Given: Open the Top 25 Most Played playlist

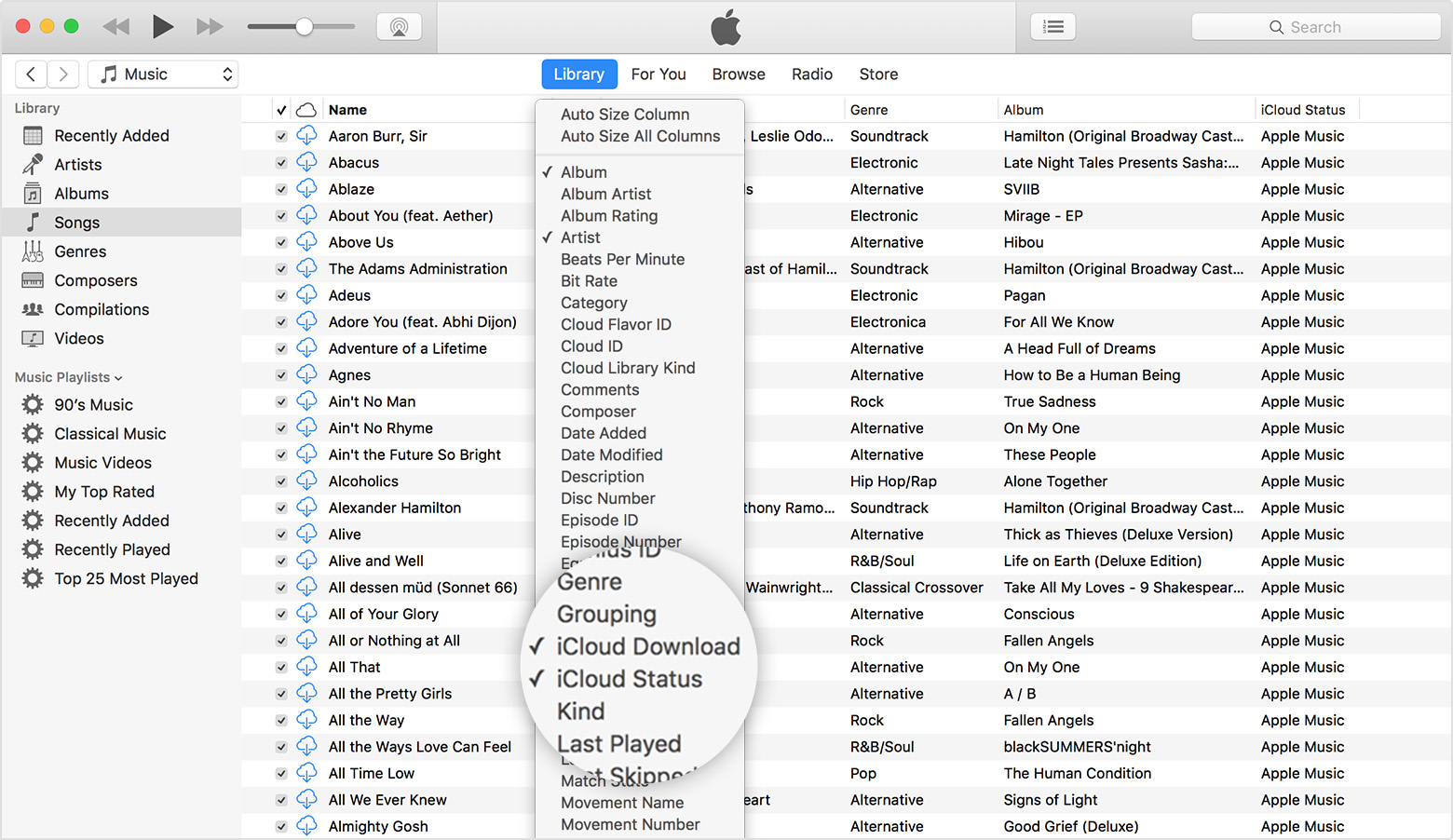Looking at the screenshot, I should (x=121, y=578).
